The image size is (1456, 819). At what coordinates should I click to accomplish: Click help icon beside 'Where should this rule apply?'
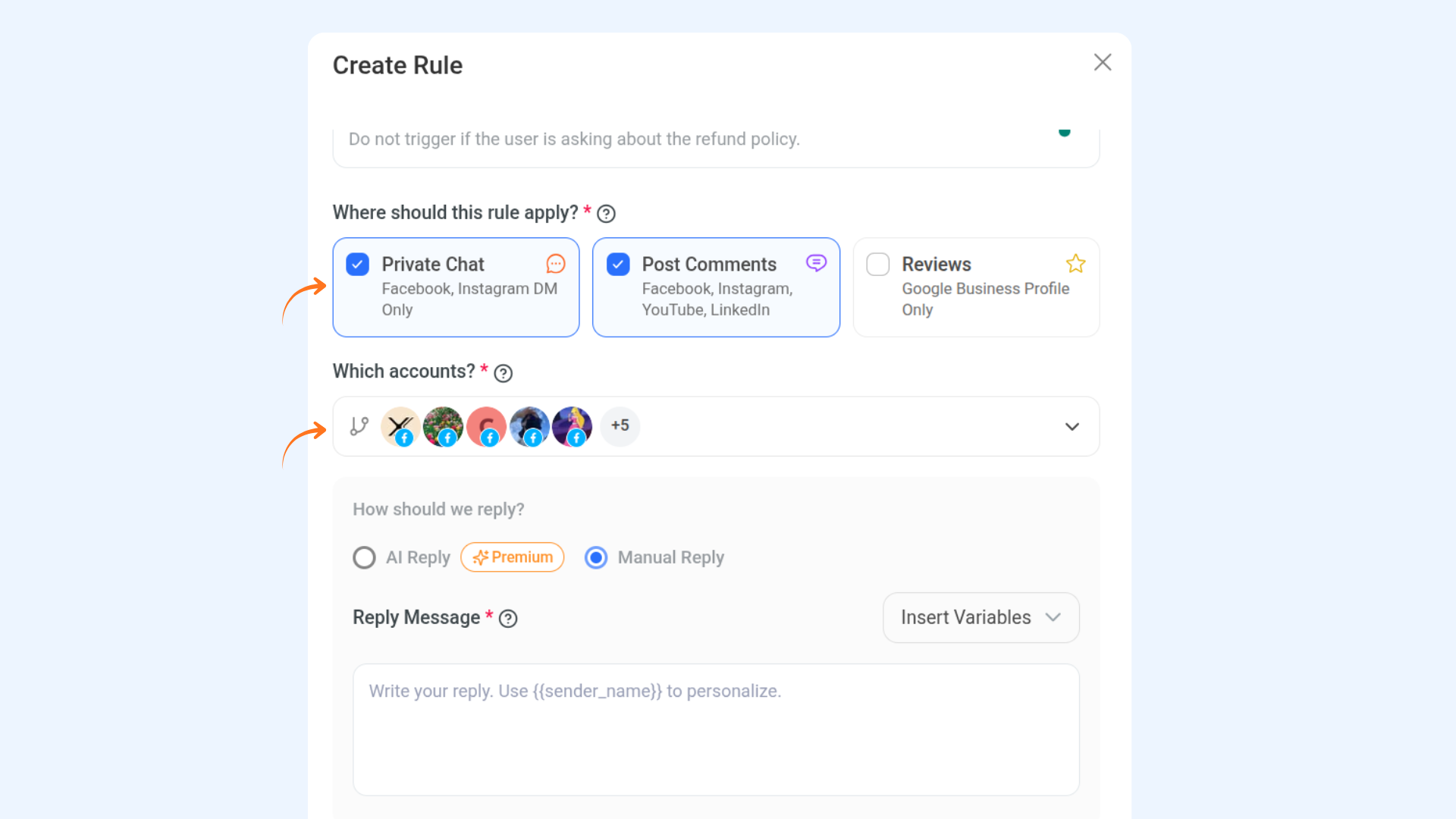click(606, 214)
